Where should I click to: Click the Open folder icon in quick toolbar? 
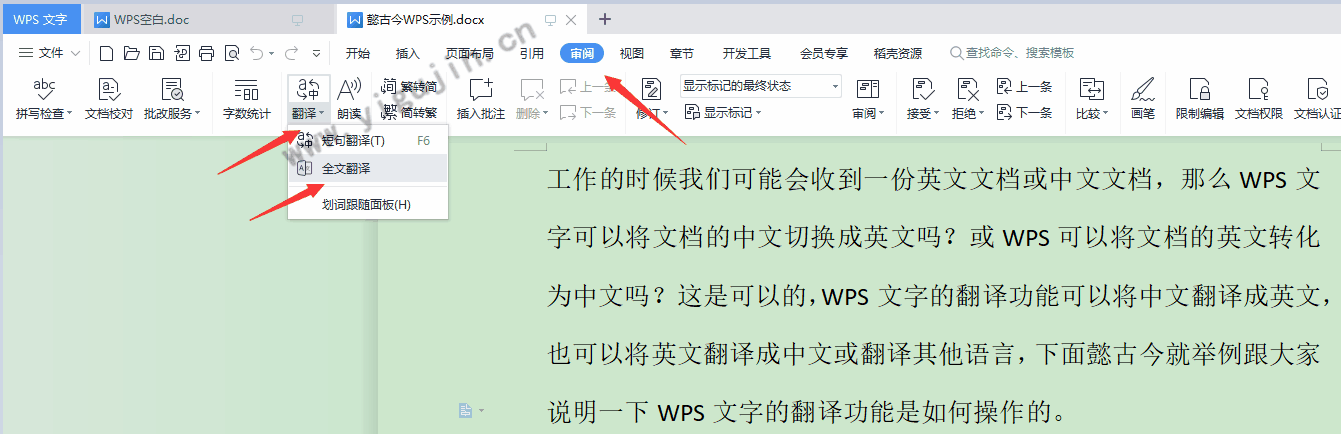131,53
